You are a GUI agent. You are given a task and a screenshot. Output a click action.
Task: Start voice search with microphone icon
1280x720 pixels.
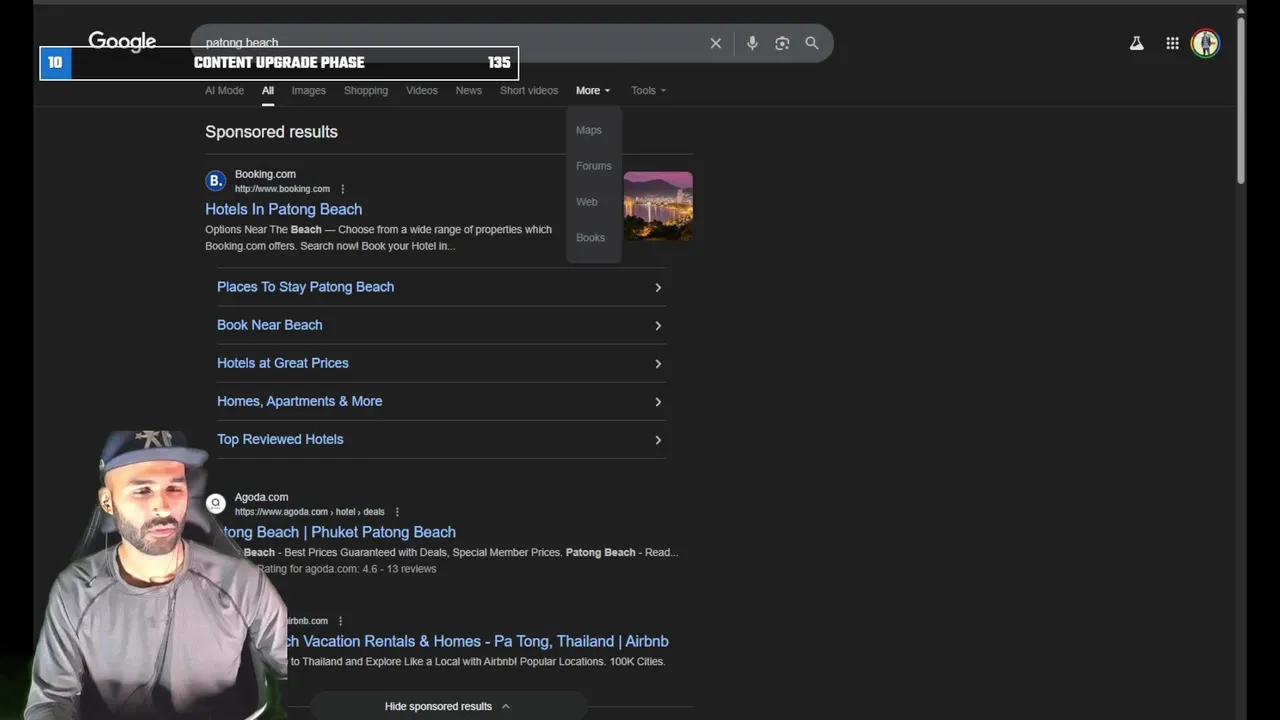(x=752, y=43)
